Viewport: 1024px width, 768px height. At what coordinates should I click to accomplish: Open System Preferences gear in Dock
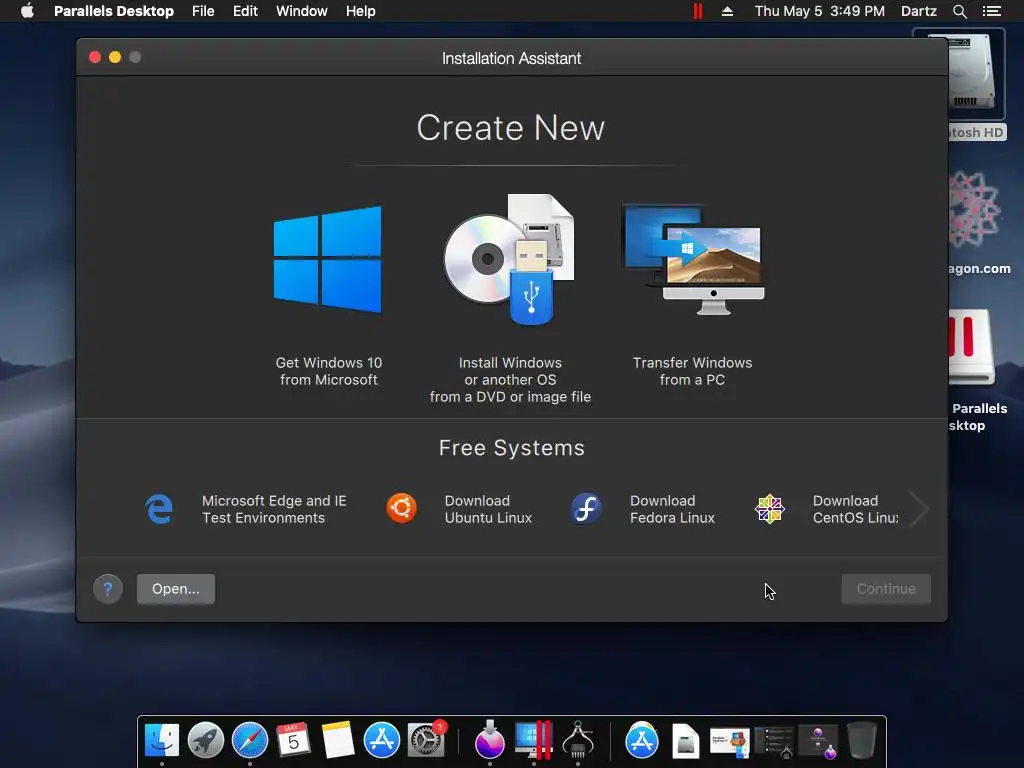426,741
